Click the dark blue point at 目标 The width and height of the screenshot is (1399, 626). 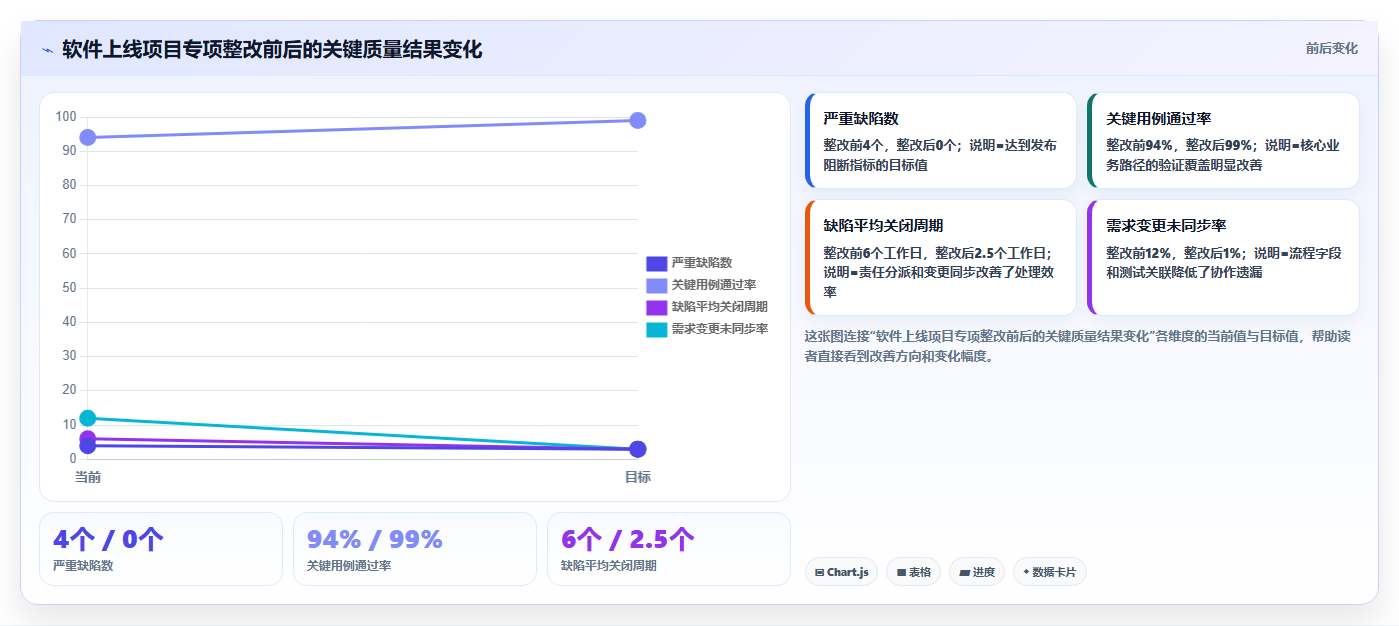click(638, 449)
